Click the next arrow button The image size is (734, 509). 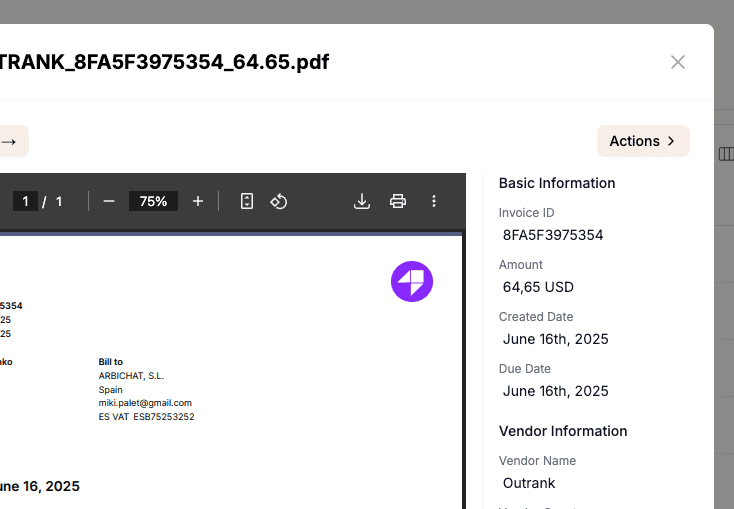10,141
